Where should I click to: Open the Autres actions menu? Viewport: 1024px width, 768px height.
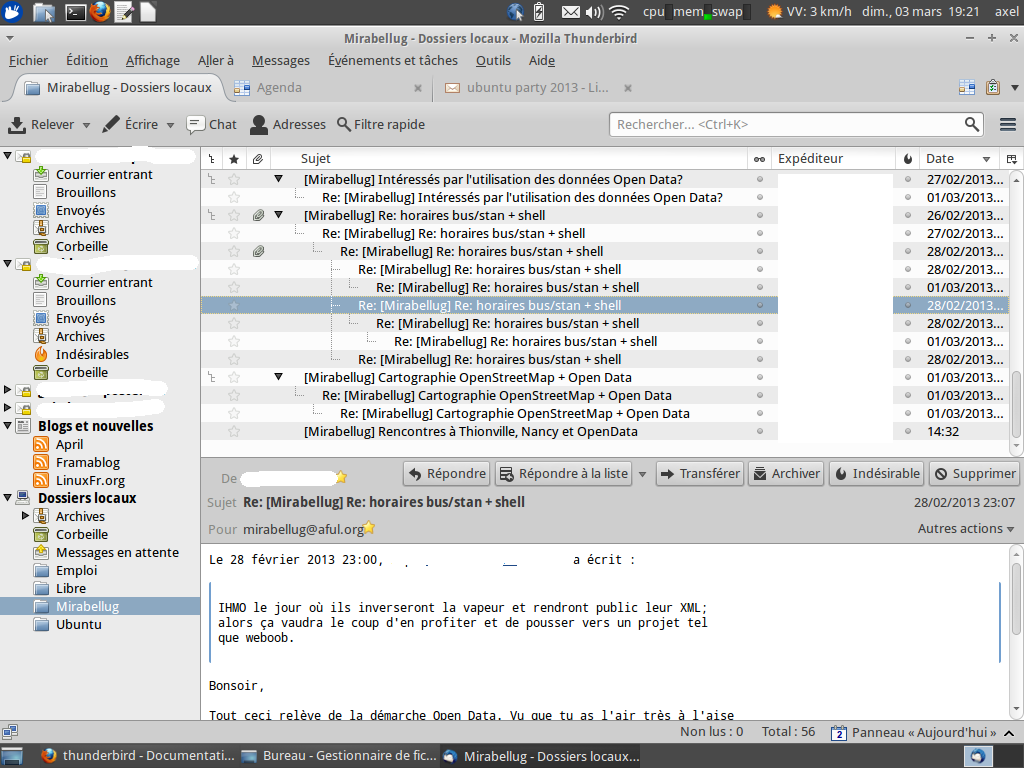965,528
